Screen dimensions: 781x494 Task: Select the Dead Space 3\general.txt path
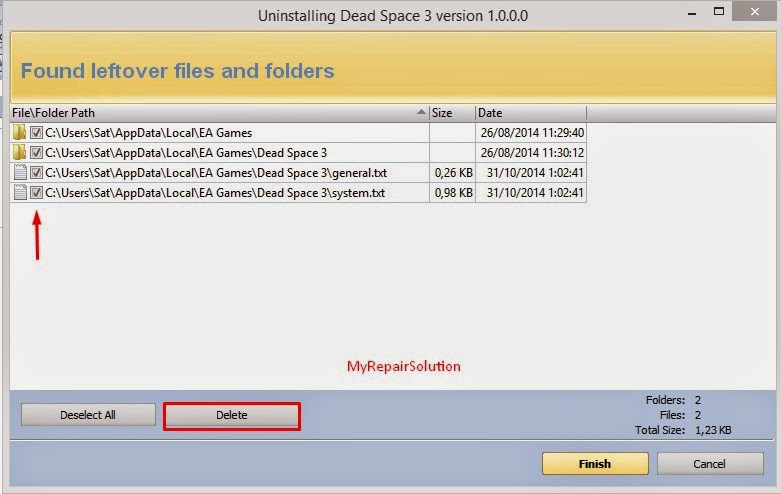coord(216,173)
